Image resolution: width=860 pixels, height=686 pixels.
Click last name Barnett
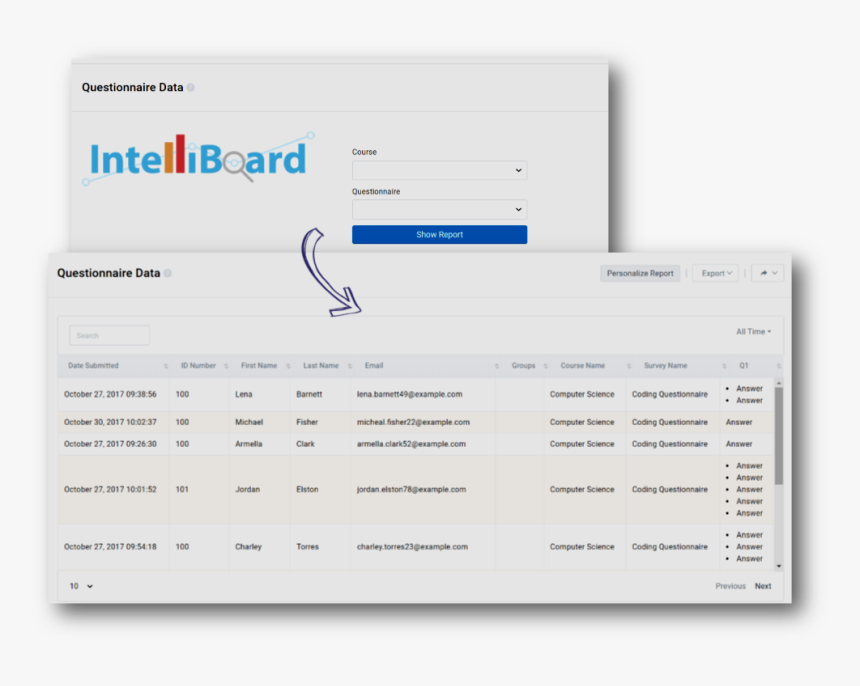pos(309,394)
